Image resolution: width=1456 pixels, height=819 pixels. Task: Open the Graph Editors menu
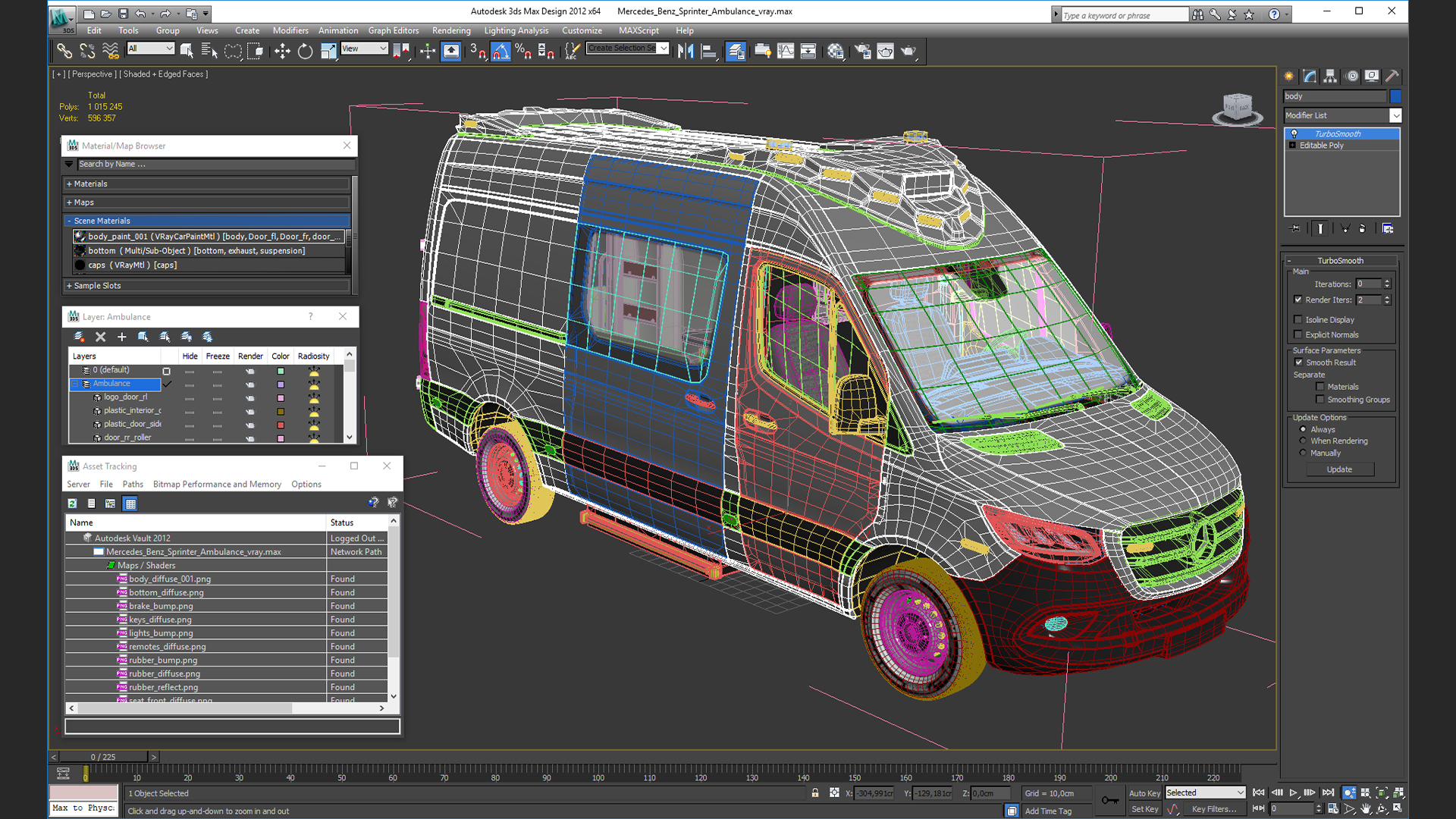pos(394,30)
